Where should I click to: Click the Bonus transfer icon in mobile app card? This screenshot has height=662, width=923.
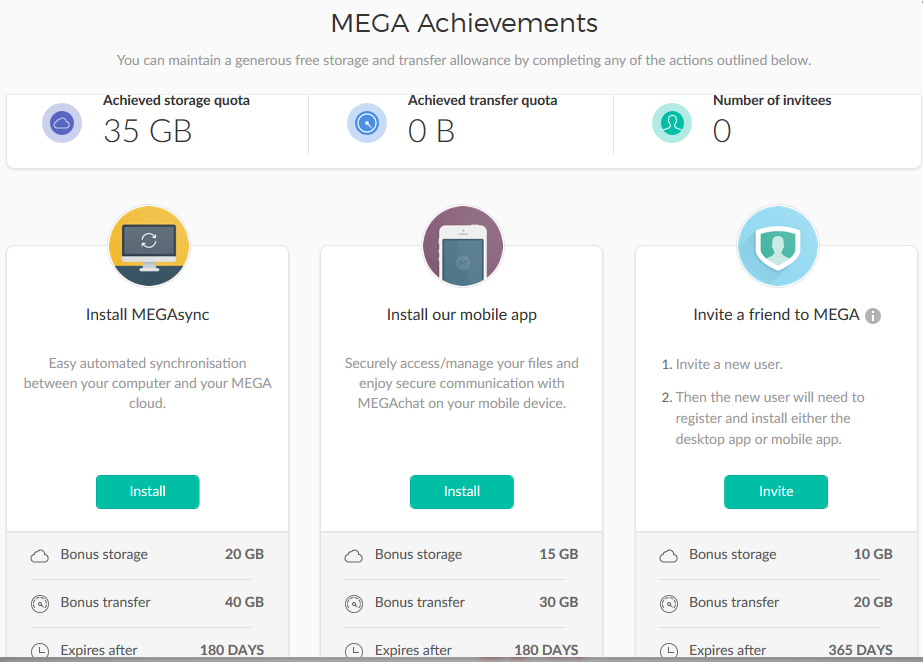354,603
